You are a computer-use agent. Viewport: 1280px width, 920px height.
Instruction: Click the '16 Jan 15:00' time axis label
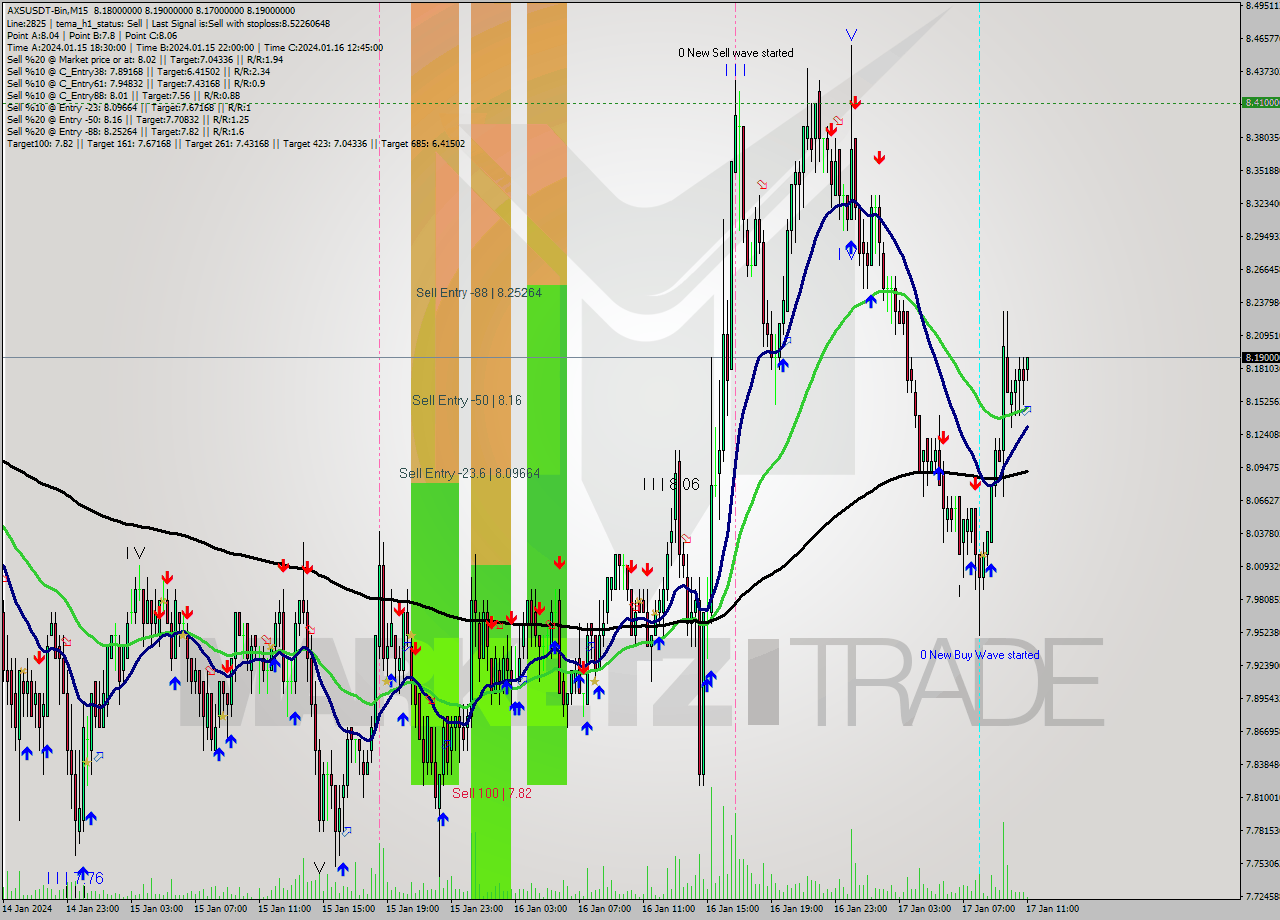click(731, 909)
